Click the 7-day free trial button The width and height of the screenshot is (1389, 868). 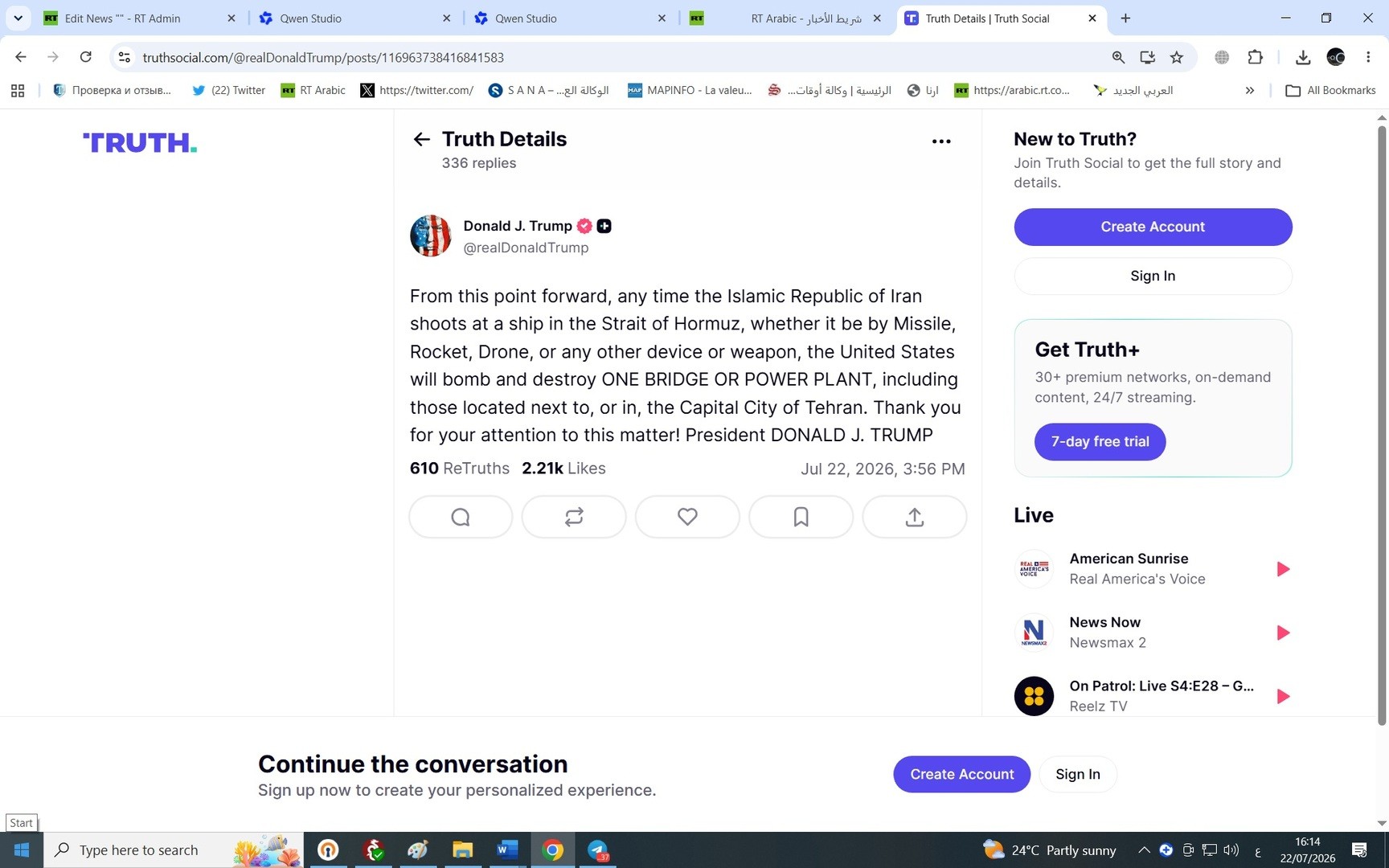click(1100, 441)
